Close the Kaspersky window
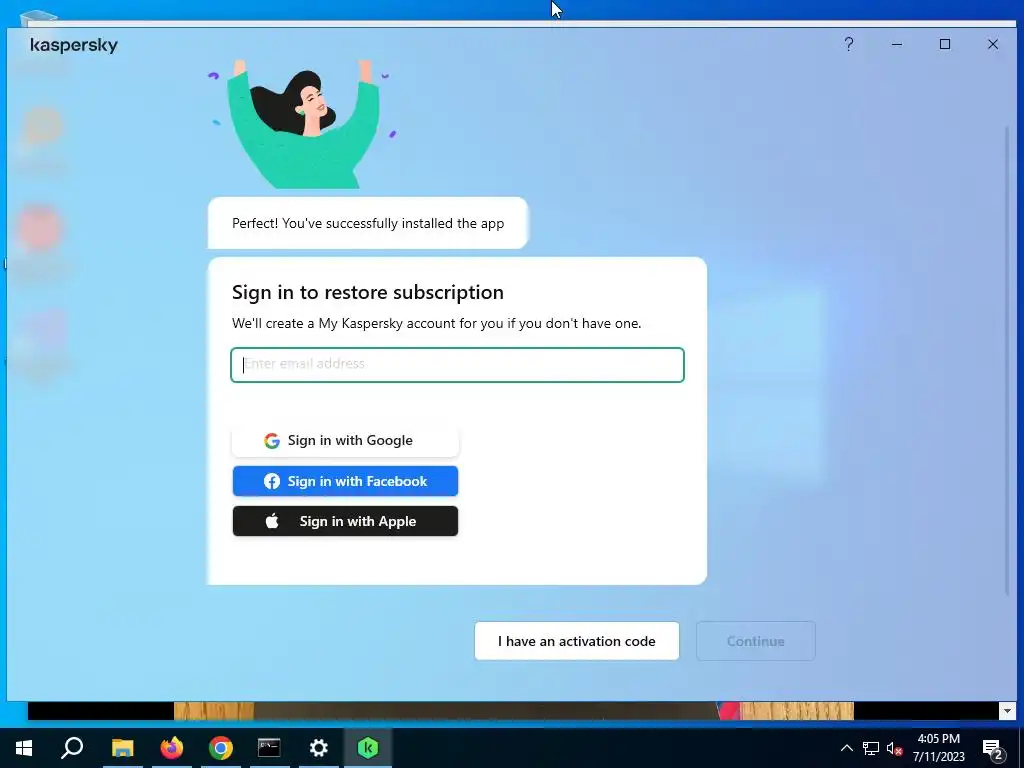The image size is (1024, 768). 993,44
